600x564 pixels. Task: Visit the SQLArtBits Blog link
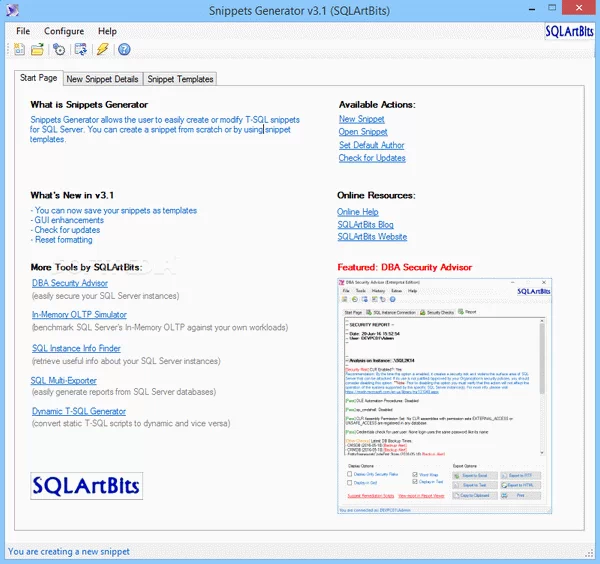point(365,225)
